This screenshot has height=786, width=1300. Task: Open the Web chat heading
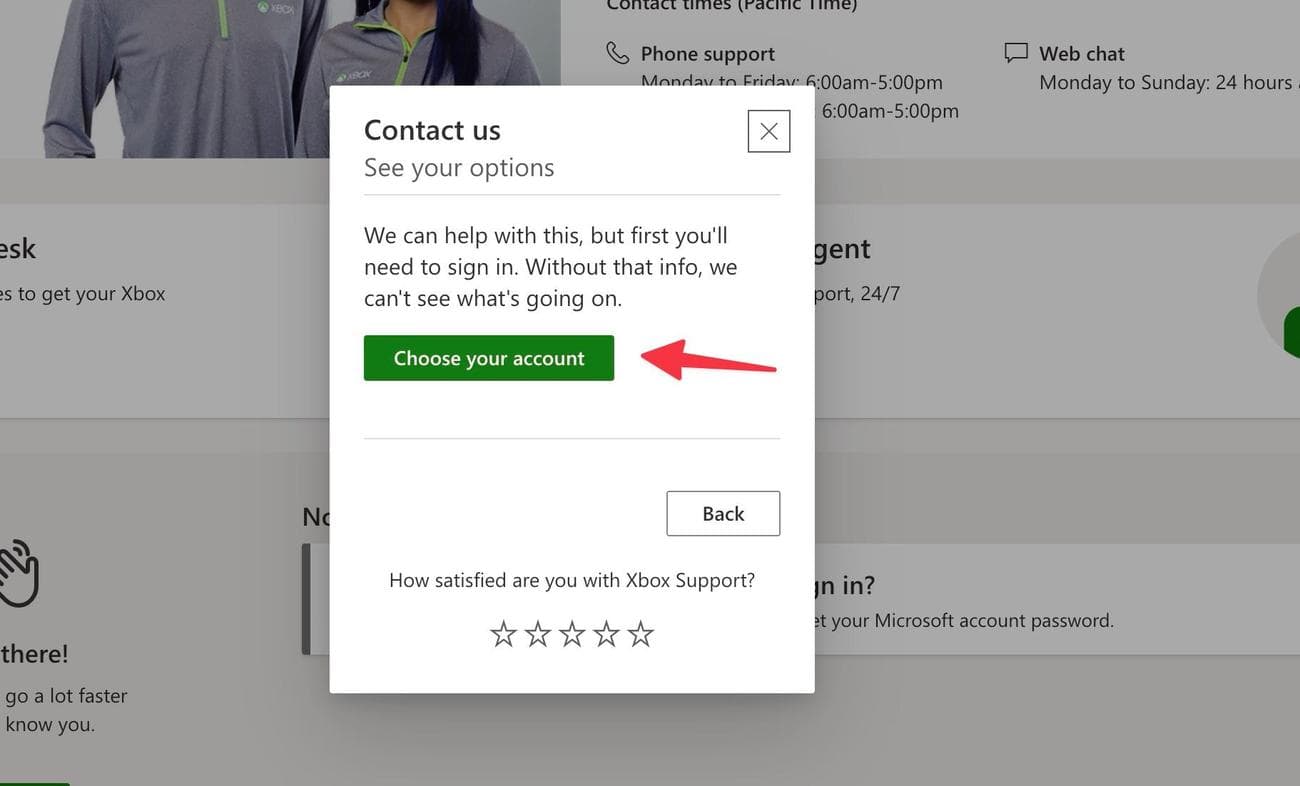(1081, 54)
